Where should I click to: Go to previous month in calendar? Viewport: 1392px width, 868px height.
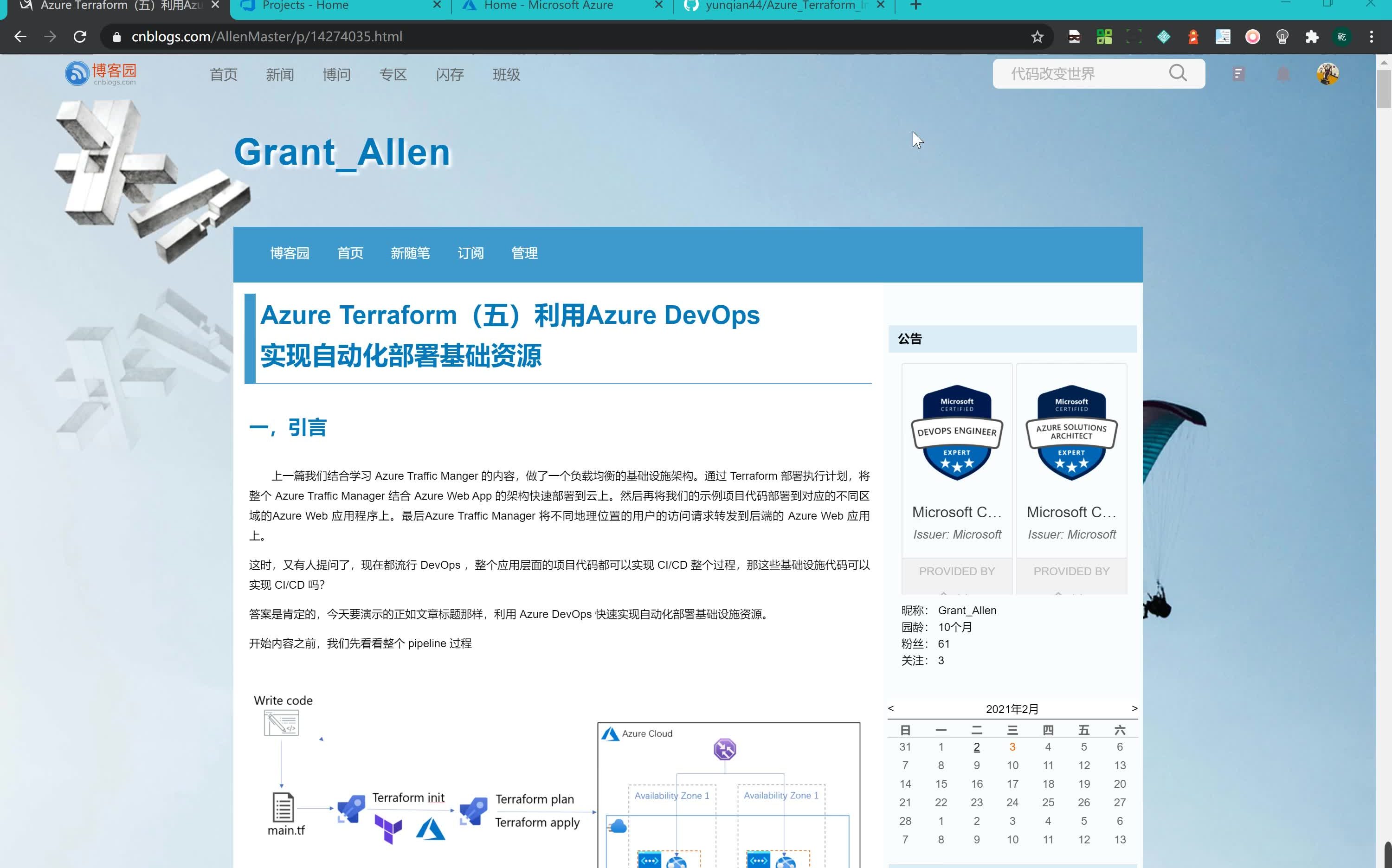point(891,708)
